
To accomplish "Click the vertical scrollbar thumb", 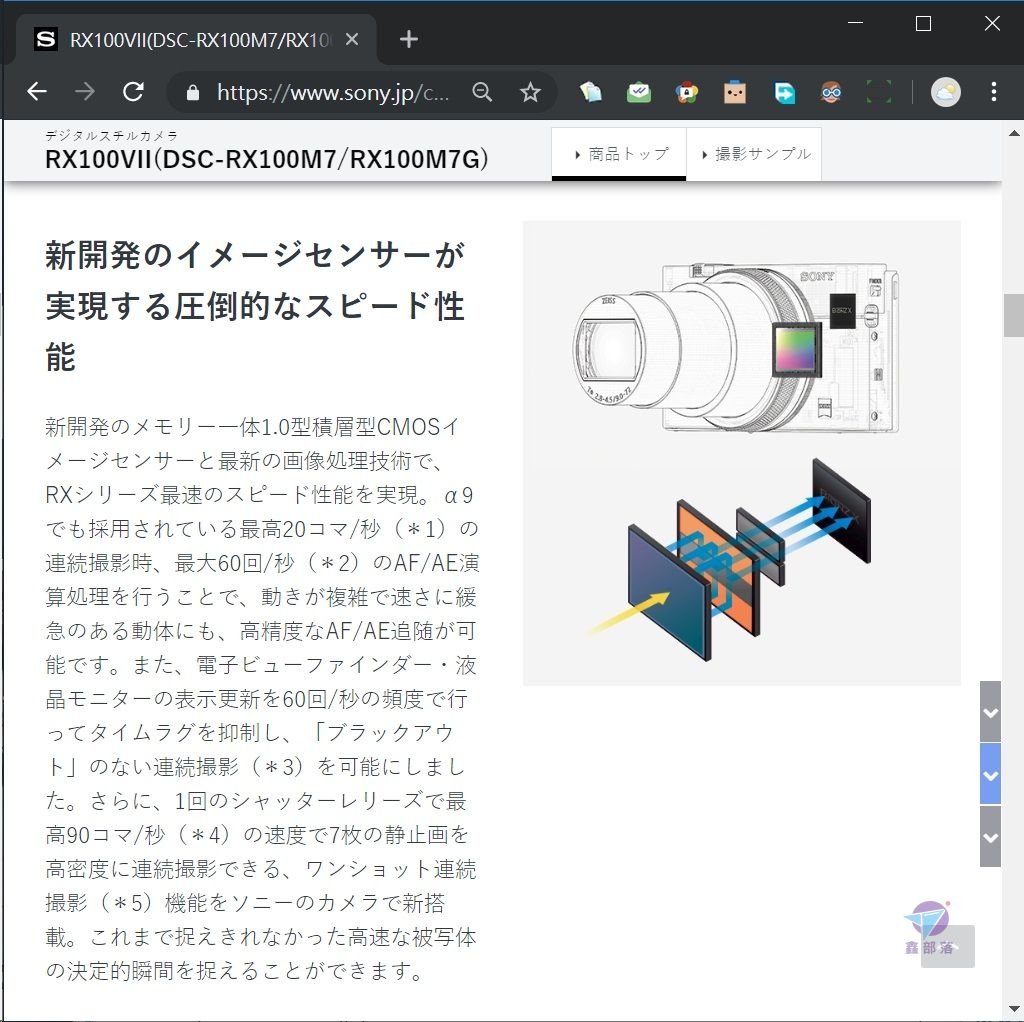I will 1014,315.
